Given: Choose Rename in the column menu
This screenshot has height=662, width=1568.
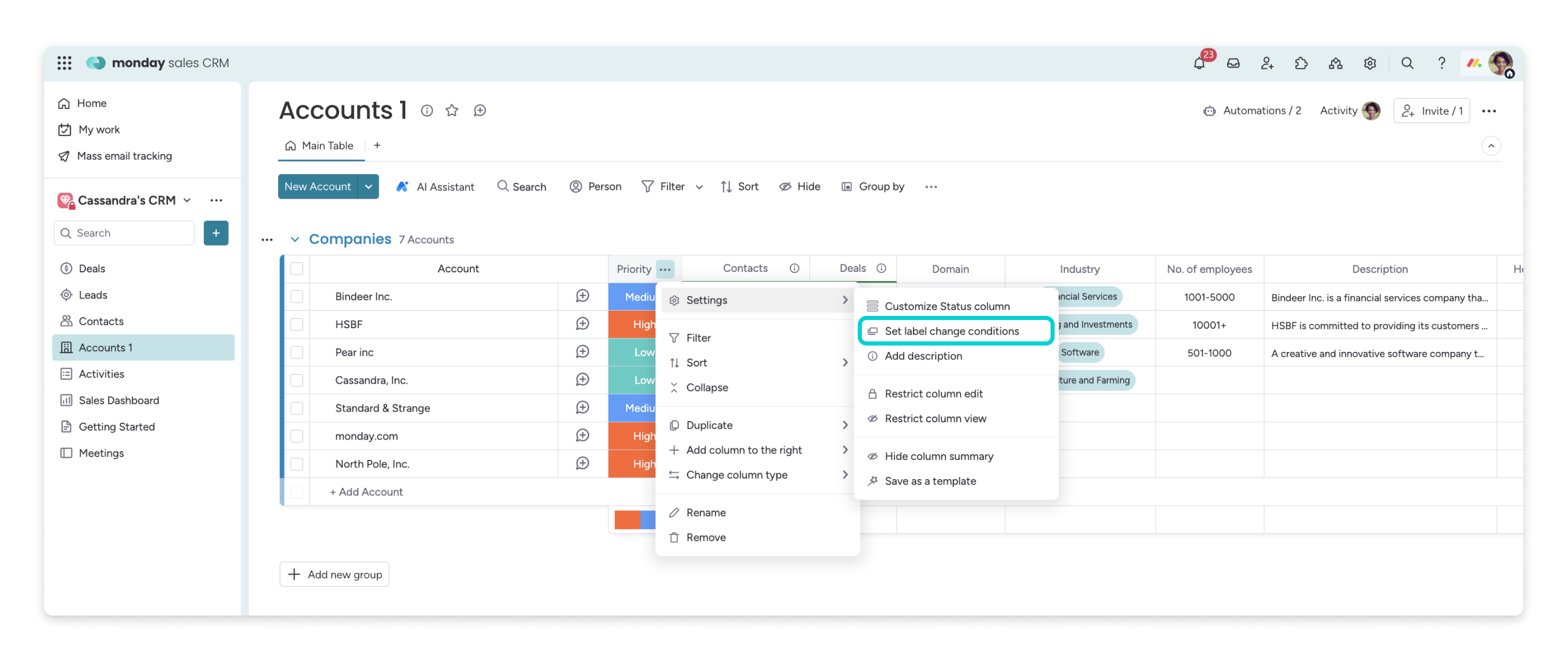Looking at the screenshot, I should click(758, 513).
